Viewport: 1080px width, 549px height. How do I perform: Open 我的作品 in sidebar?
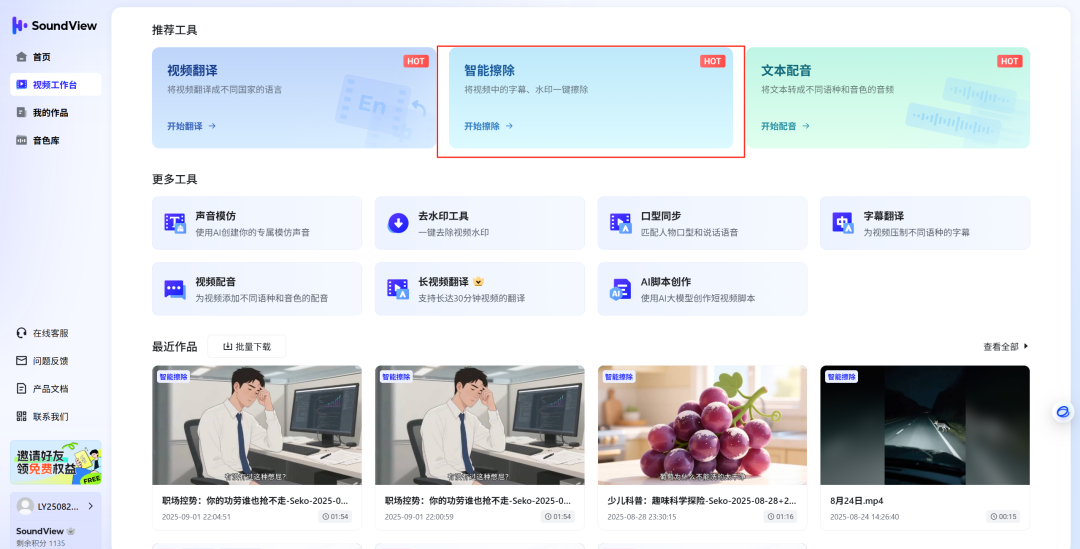[55, 112]
